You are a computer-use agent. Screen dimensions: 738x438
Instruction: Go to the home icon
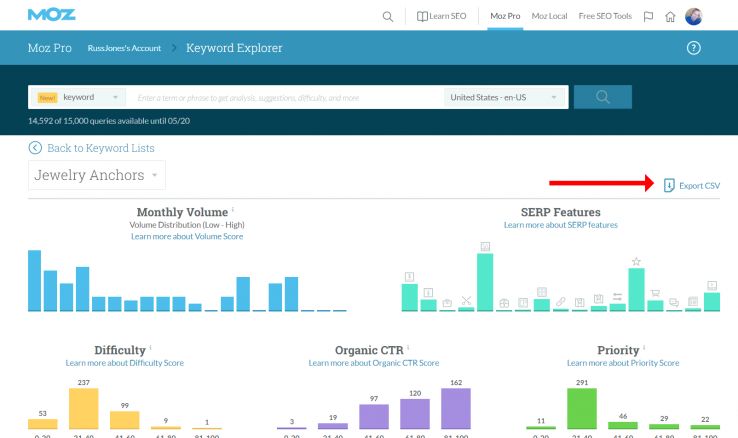coord(671,16)
